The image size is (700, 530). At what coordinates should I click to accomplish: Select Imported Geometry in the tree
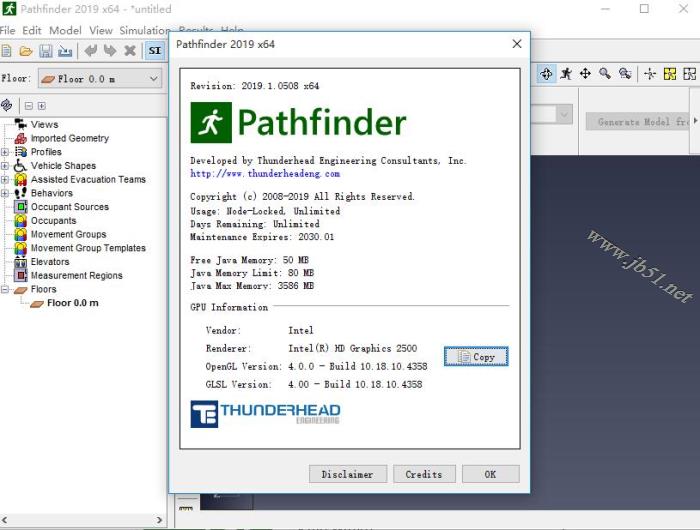click(x=70, y=138)
